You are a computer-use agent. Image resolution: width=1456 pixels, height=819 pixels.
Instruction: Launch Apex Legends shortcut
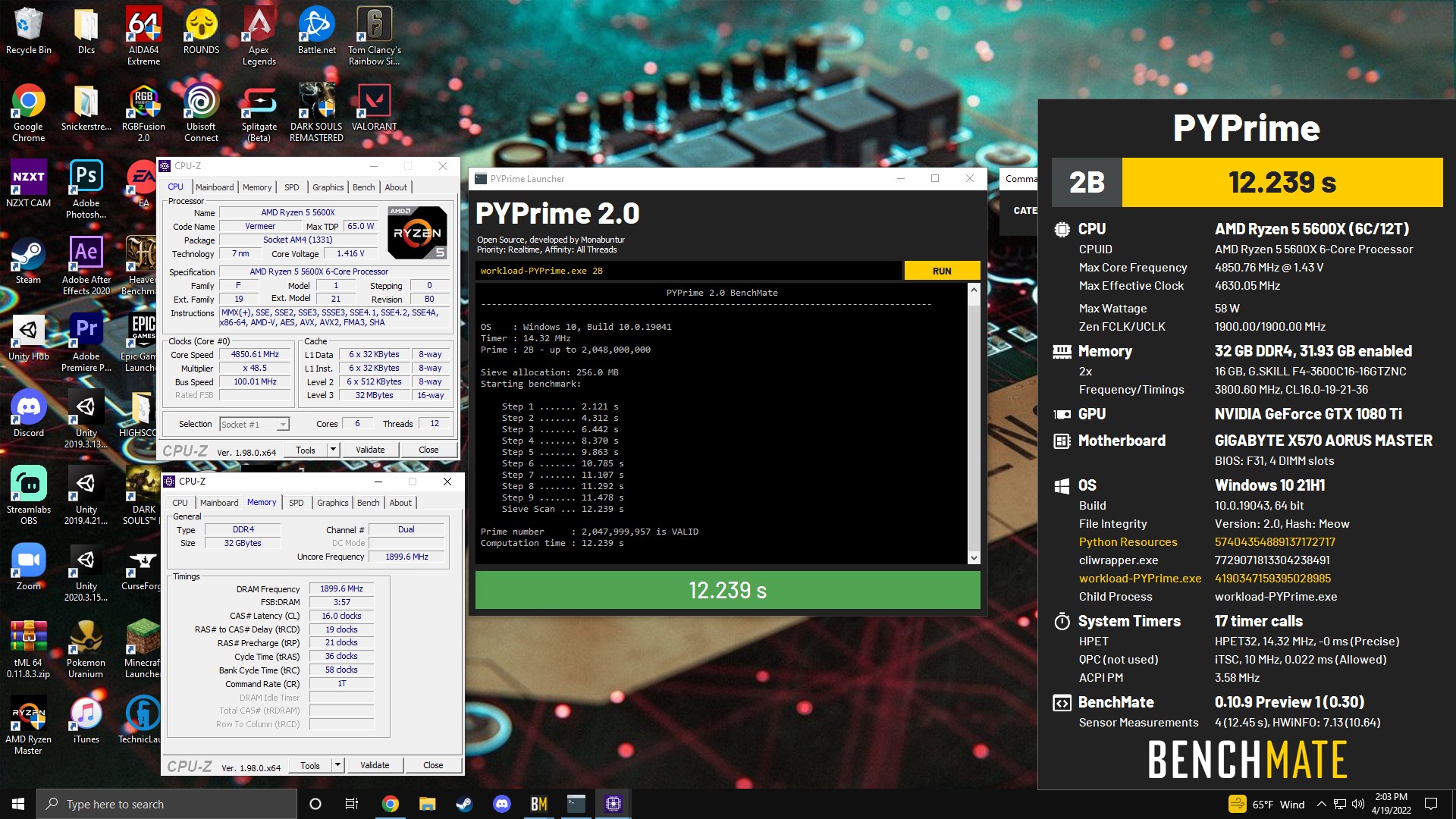point(259,36)
